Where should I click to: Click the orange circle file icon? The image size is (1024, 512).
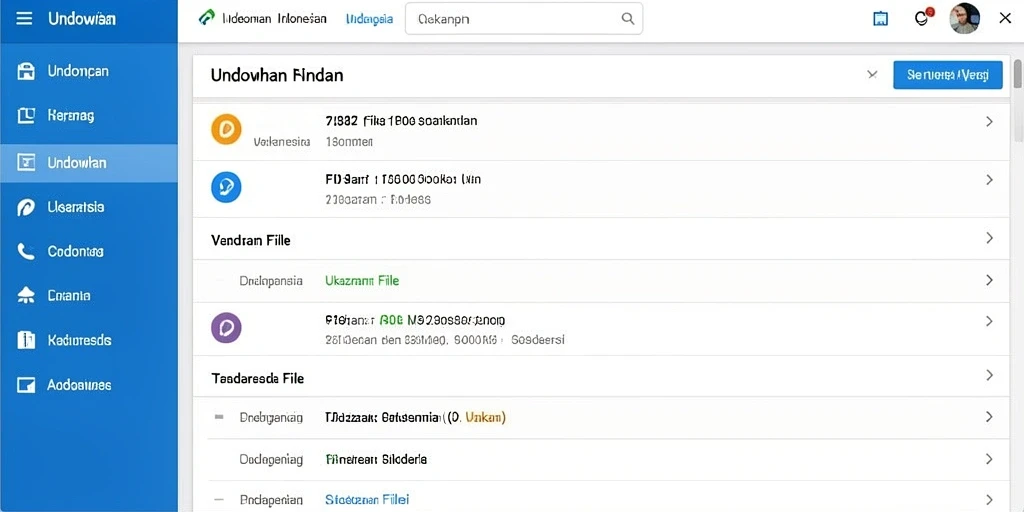coord(226,129)
